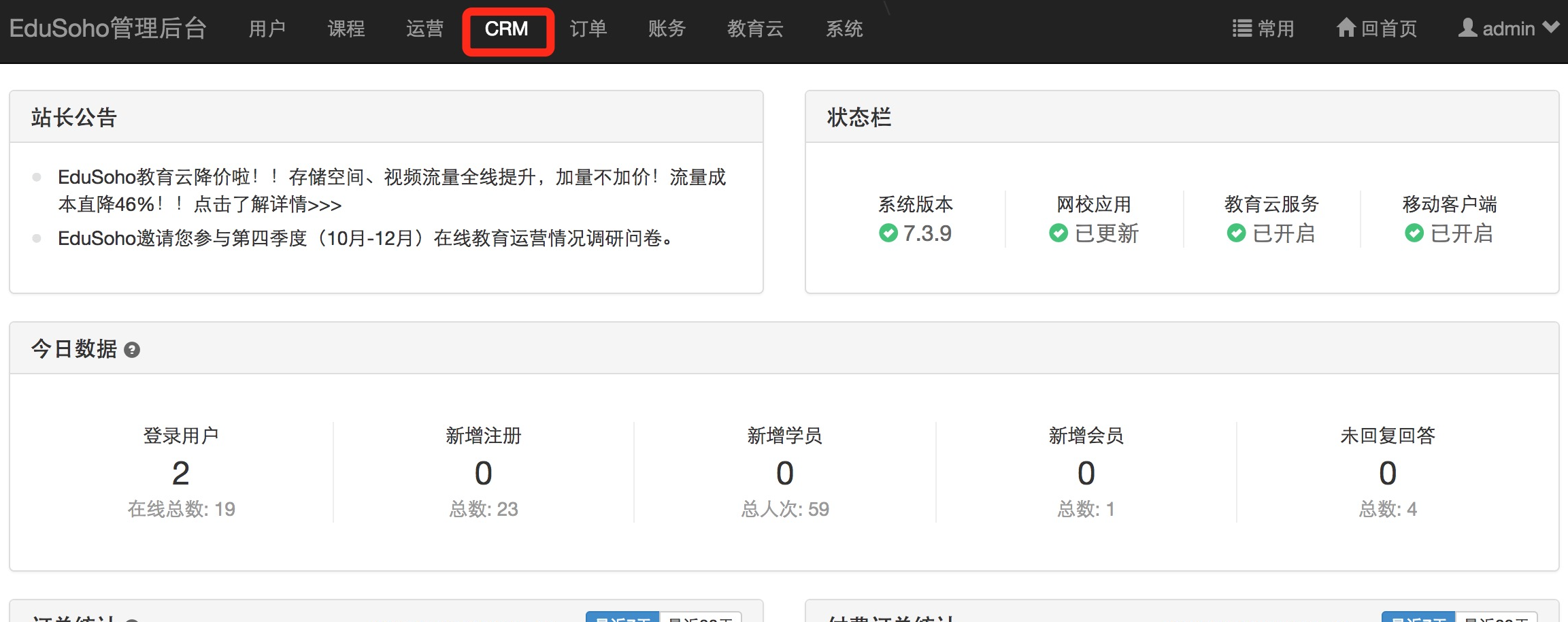The image size is (1568, 622).
Task: Click the green check next to 7.3.9
Action: click(x=888, y=233)
